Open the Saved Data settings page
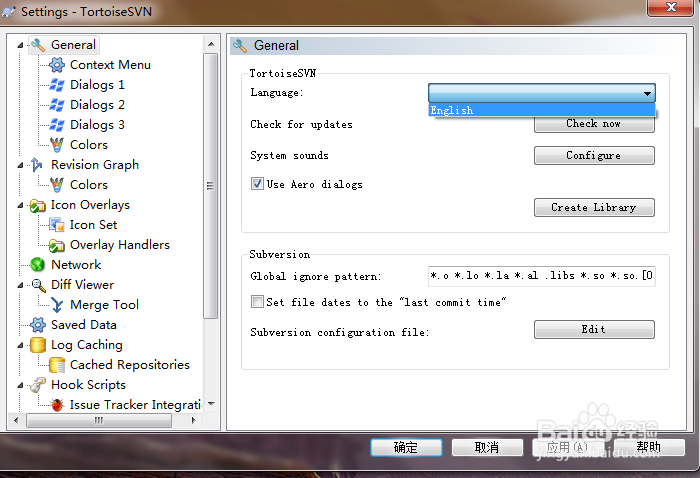 (x=84, y=325)
